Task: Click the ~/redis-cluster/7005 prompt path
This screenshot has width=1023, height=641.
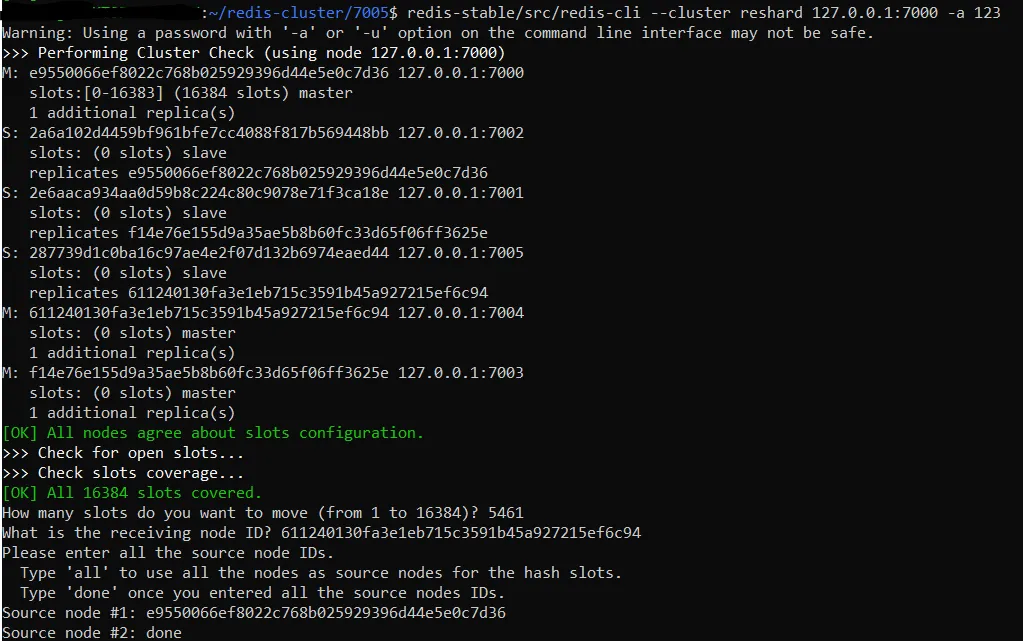Action: (x=298, y=12)
